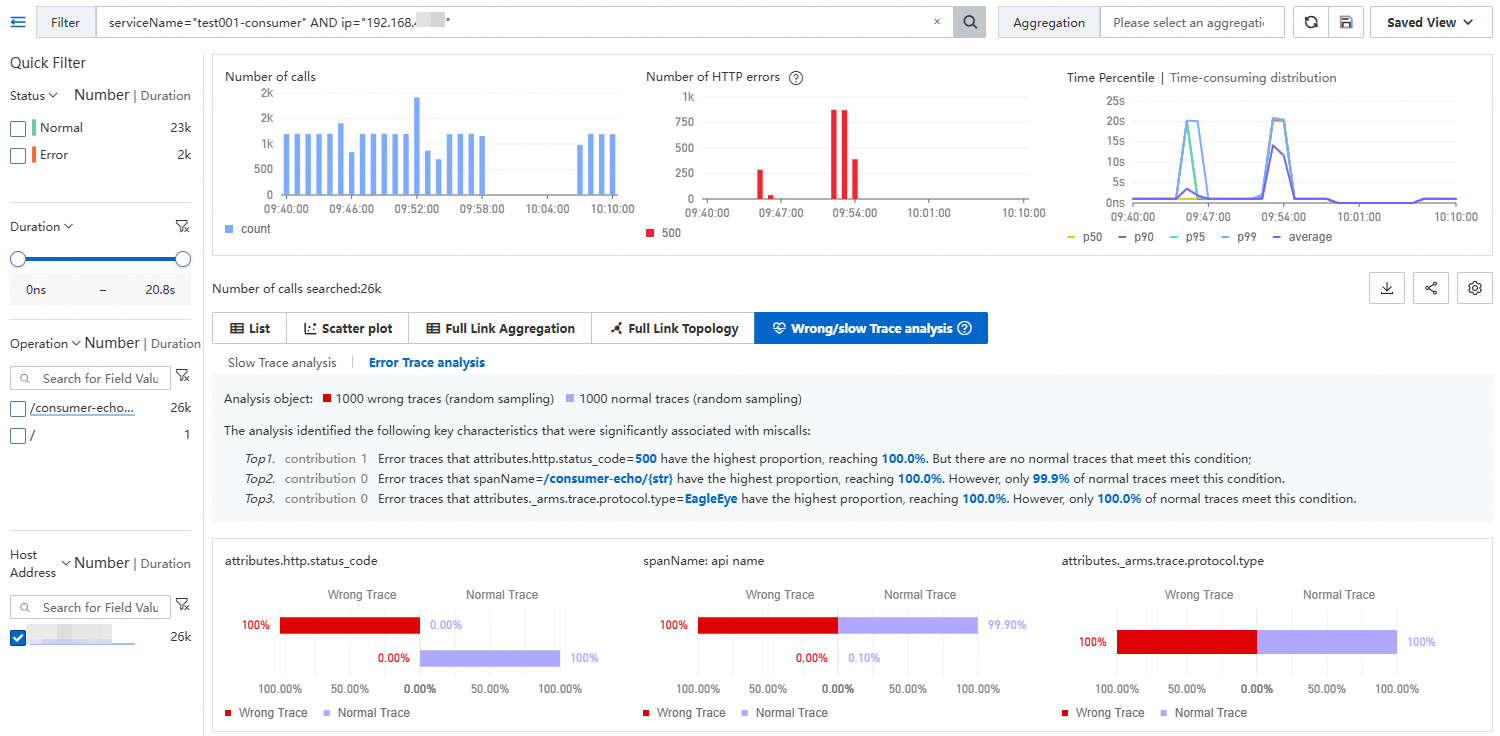The image size is (1500, 736).
Task: Click the search magnifier icon in filter bar
Action: tap(969, 22)
